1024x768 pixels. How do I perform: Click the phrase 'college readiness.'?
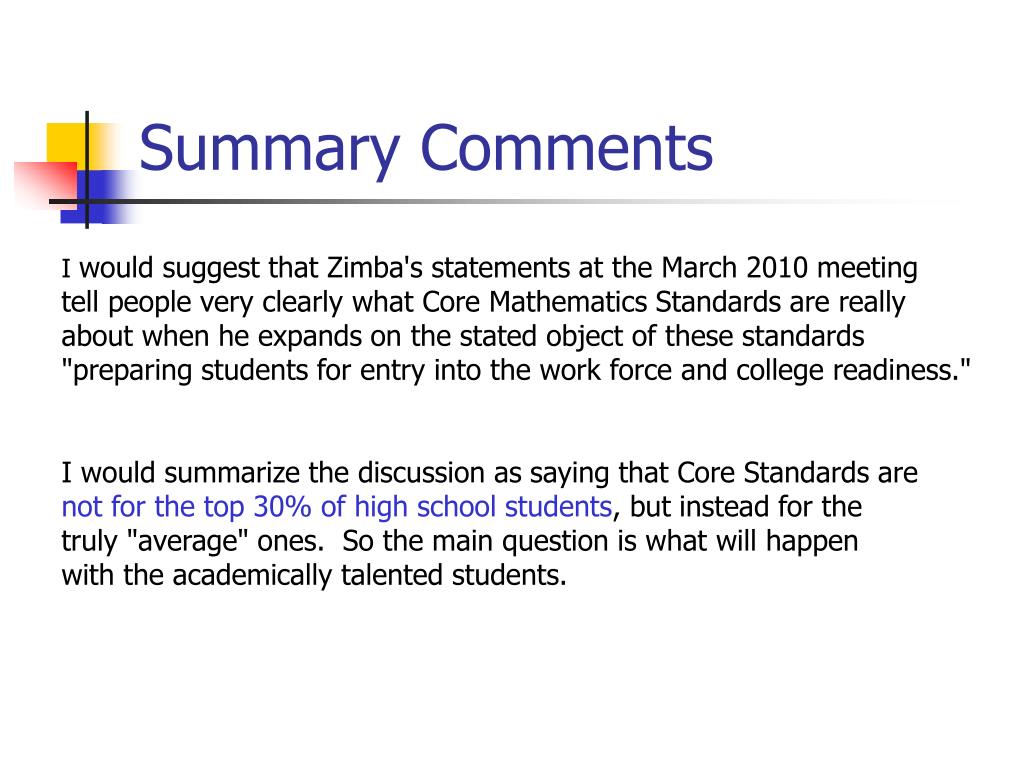pos(853,370)
